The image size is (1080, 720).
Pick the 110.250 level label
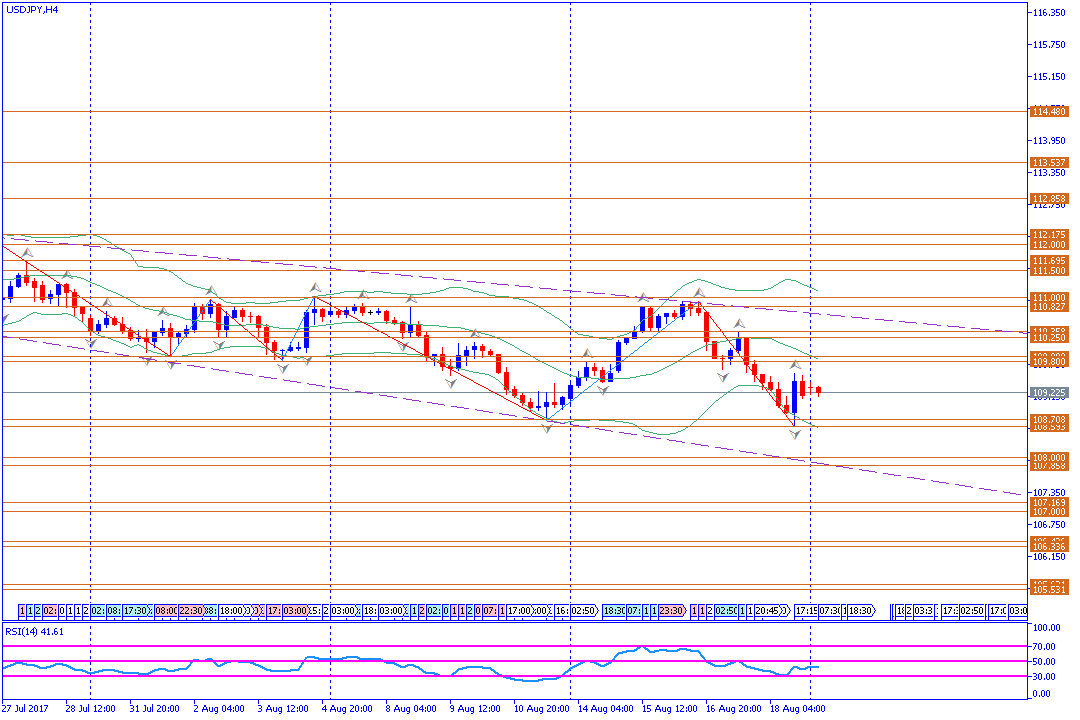point(1049,338)
